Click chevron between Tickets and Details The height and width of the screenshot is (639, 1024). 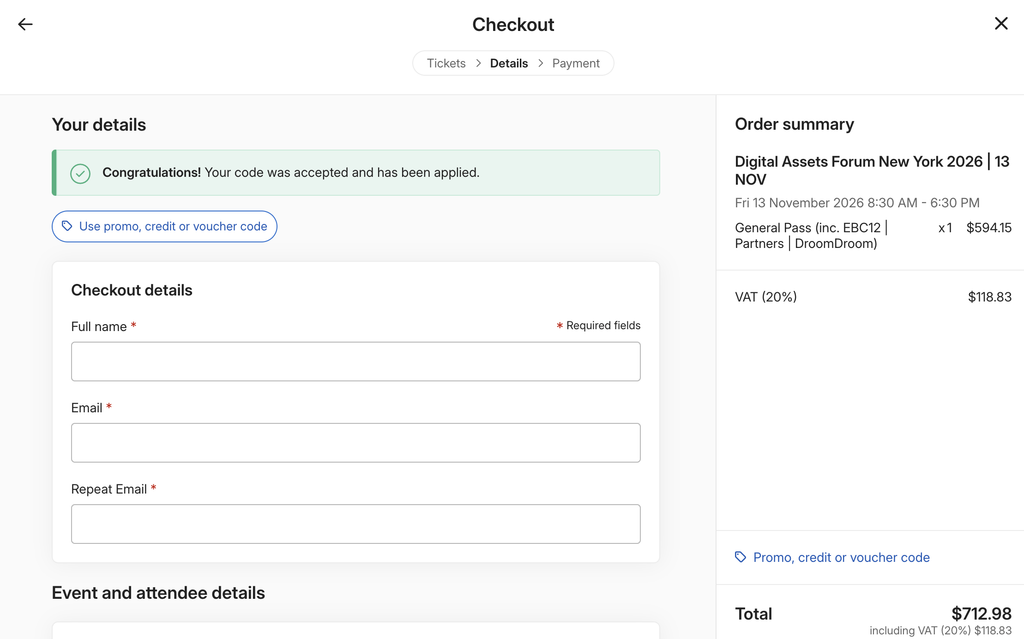pyautogui.click(x=478, y=63)
